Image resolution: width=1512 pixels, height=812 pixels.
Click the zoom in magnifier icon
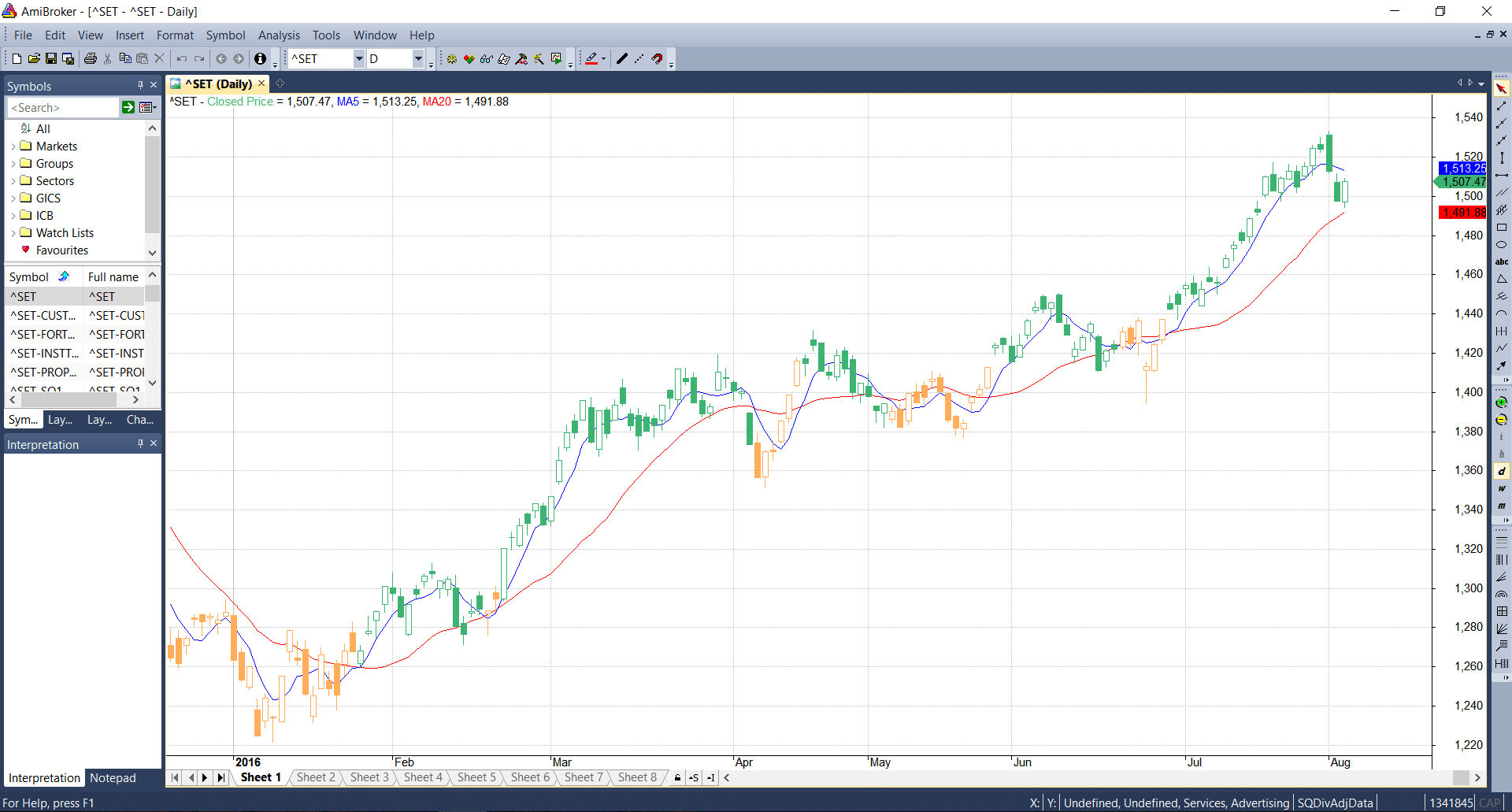click(x=1502, y=402)
